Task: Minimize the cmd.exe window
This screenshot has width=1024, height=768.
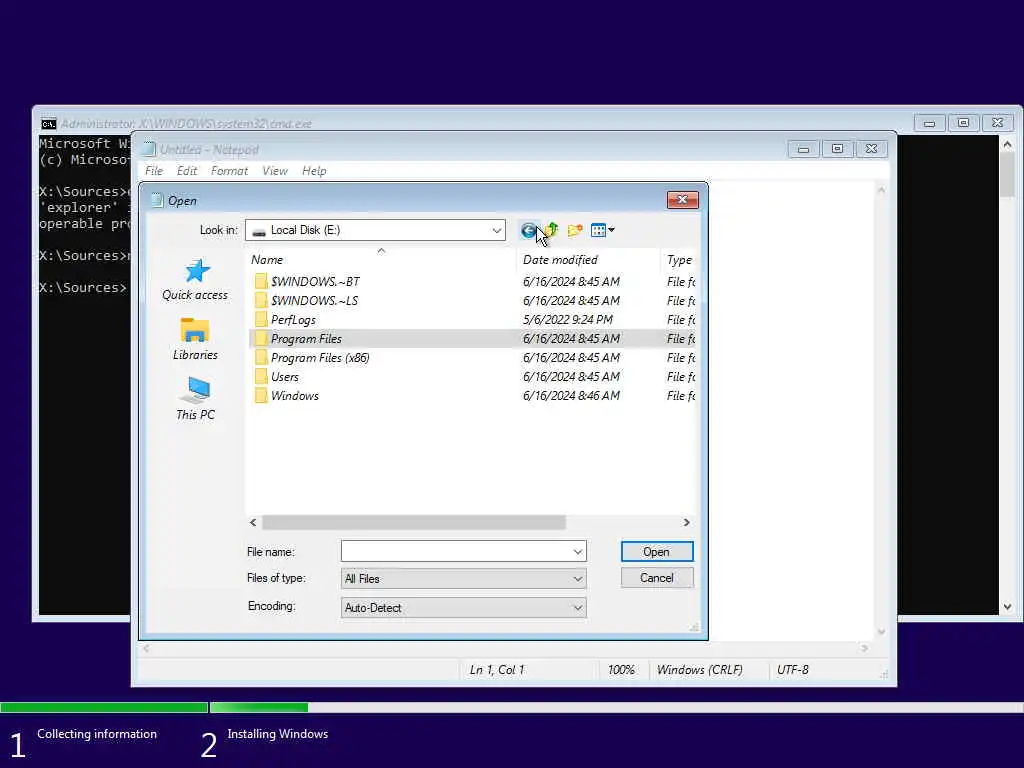Action: click(929, 123)
